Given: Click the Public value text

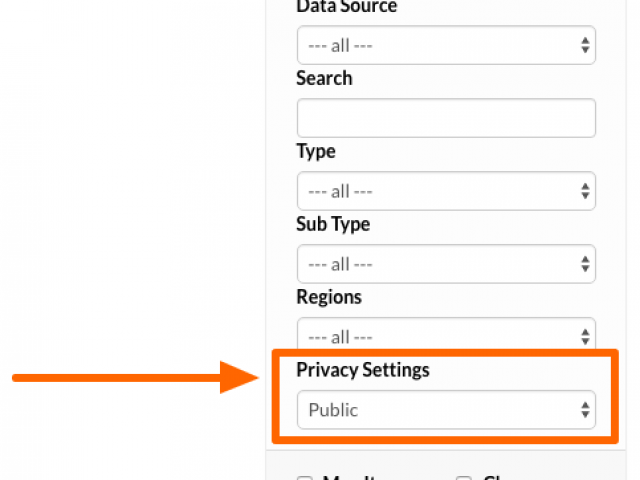Looking at the screenshot, I should pos(333,410).
